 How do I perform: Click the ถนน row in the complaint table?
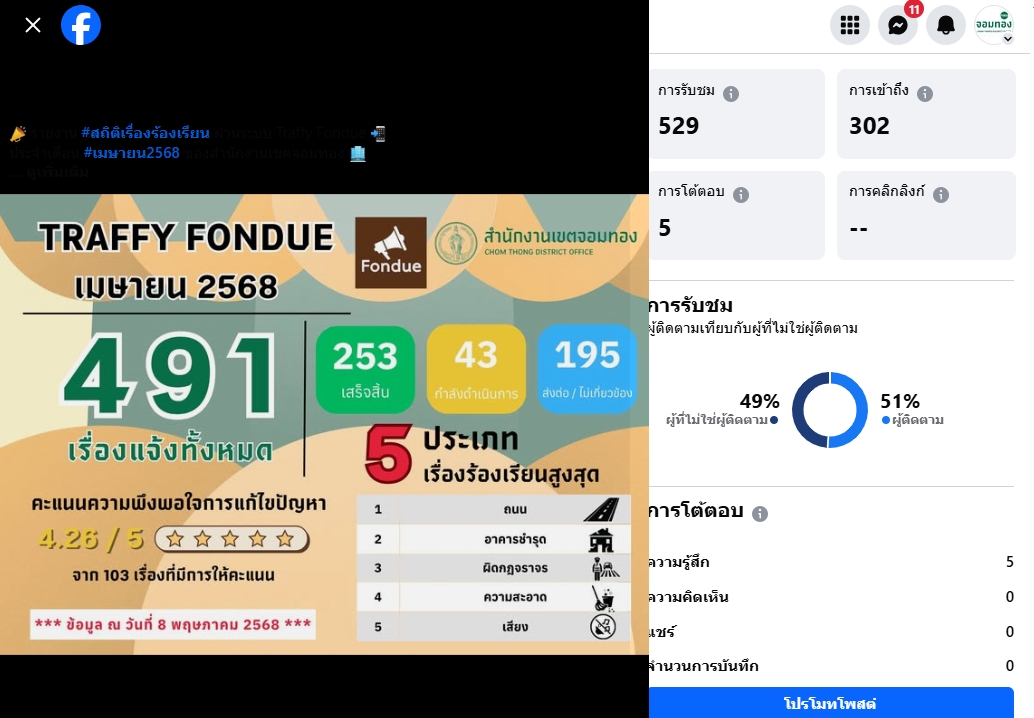(x=494, y=510)
